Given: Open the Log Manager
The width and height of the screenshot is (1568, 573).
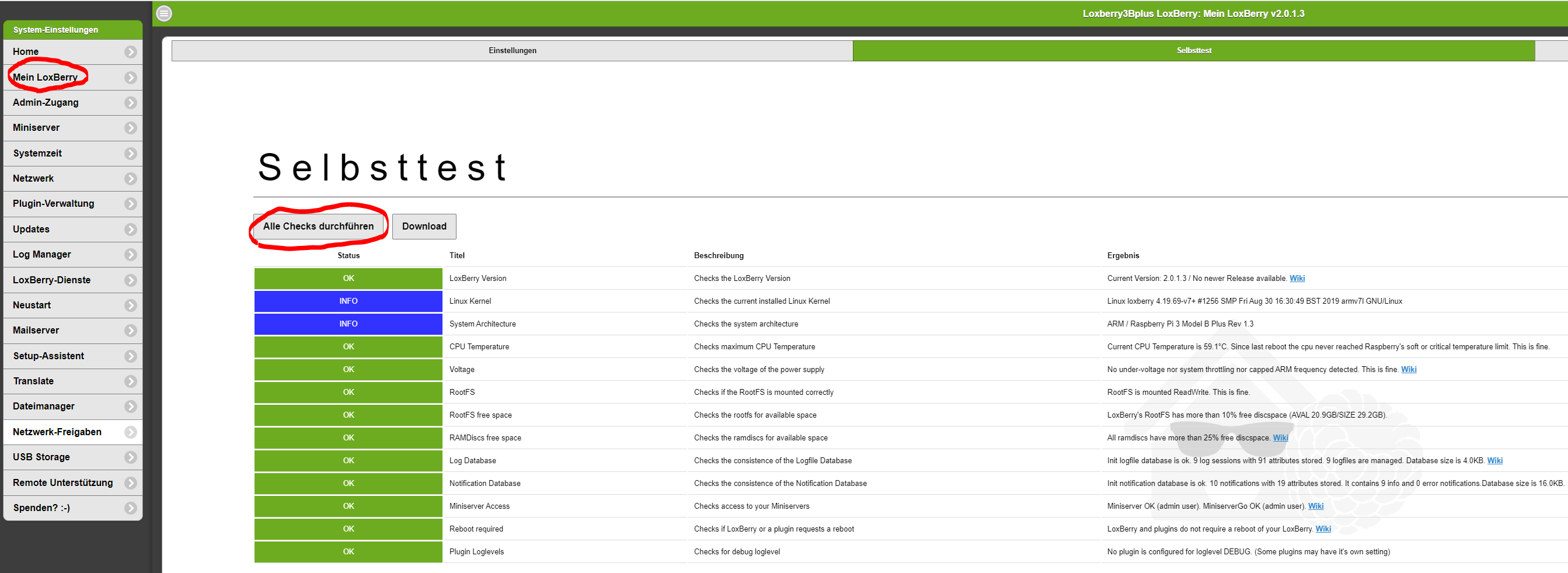Looking at the screenshot, I should [x=73, y=255].
